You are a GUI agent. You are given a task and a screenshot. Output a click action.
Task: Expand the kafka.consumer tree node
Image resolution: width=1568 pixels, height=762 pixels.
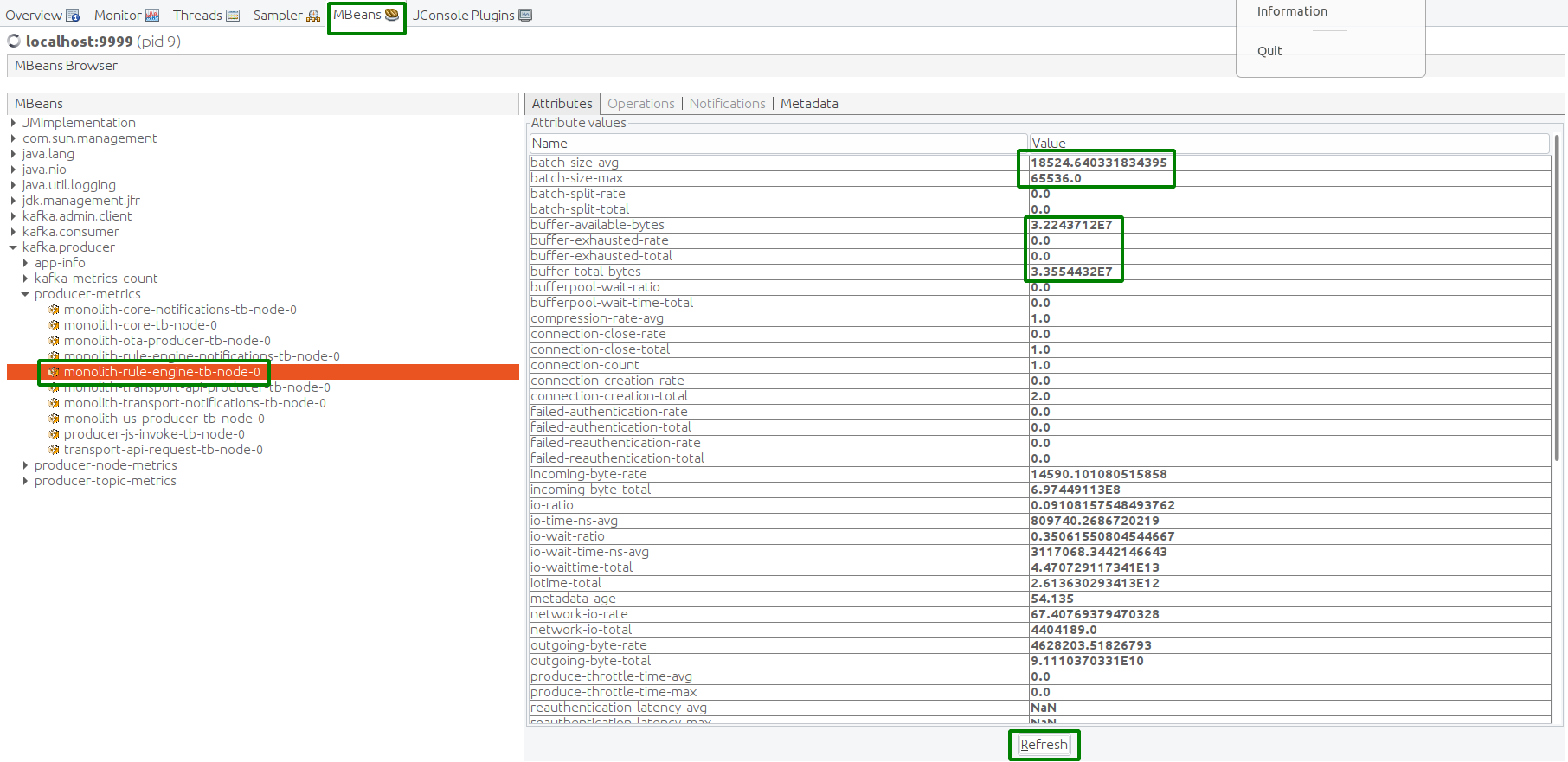13,232
